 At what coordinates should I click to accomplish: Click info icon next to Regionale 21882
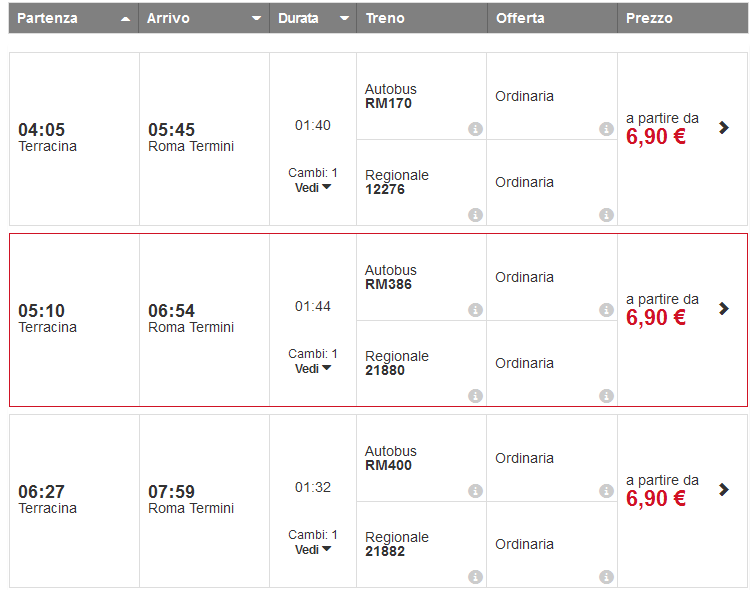pyautogui.click(x=475, y=577)
